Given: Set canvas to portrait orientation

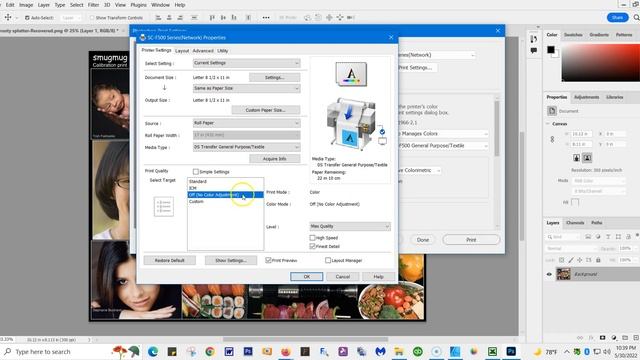Looking at the screenshot, I should click(x=576, y=158).
